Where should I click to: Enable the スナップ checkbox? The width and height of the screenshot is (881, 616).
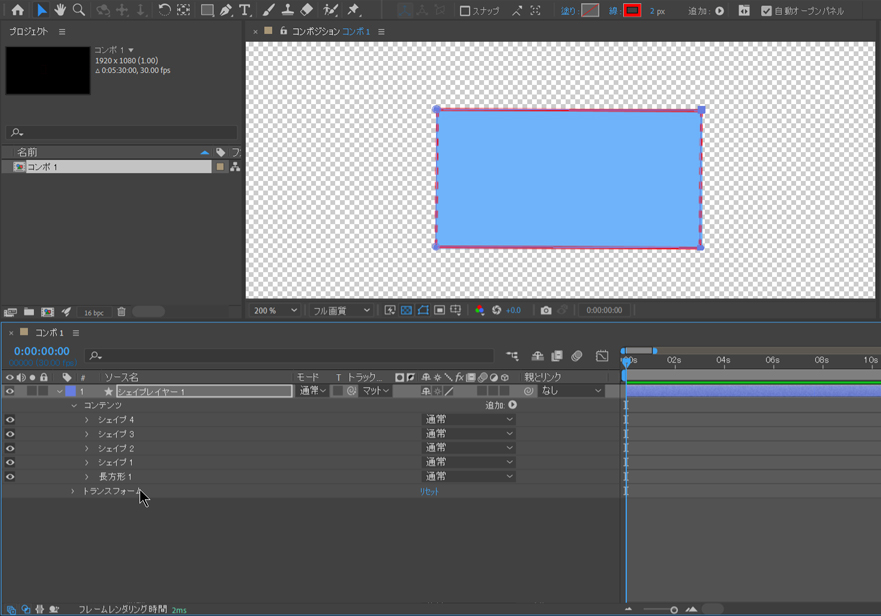465,11
